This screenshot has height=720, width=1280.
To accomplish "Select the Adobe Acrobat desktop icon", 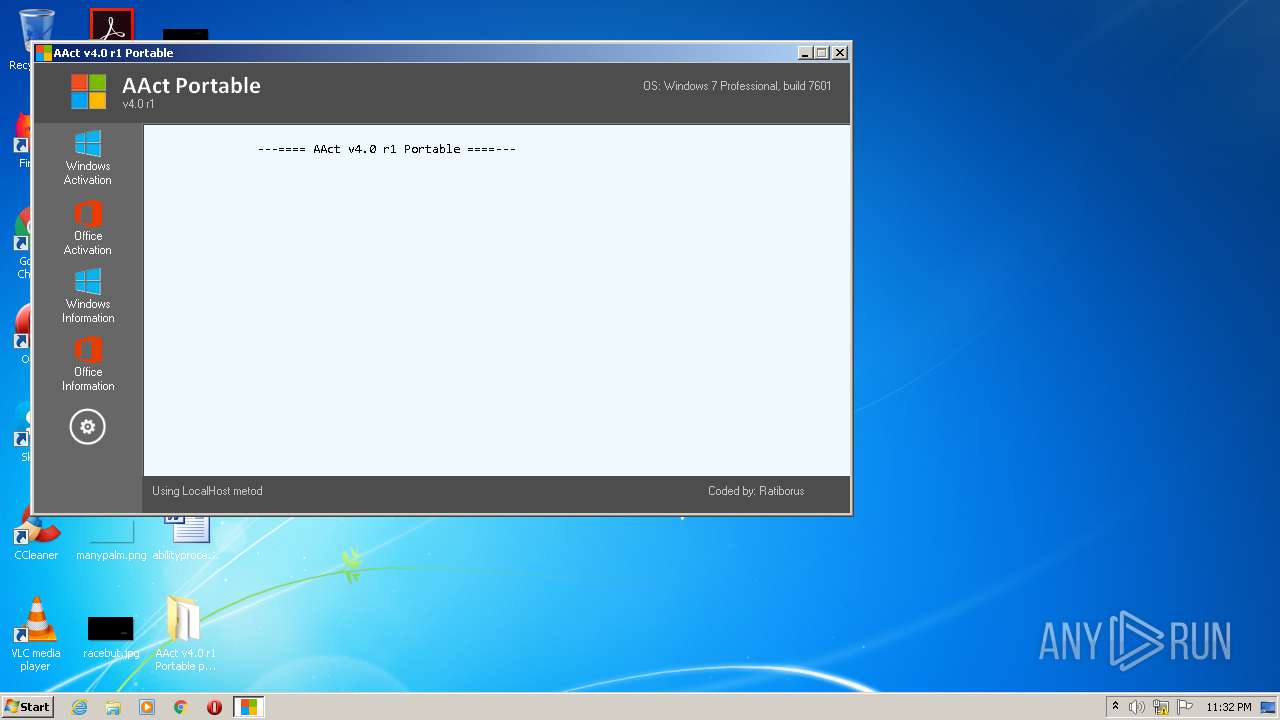I will point(111,25).
